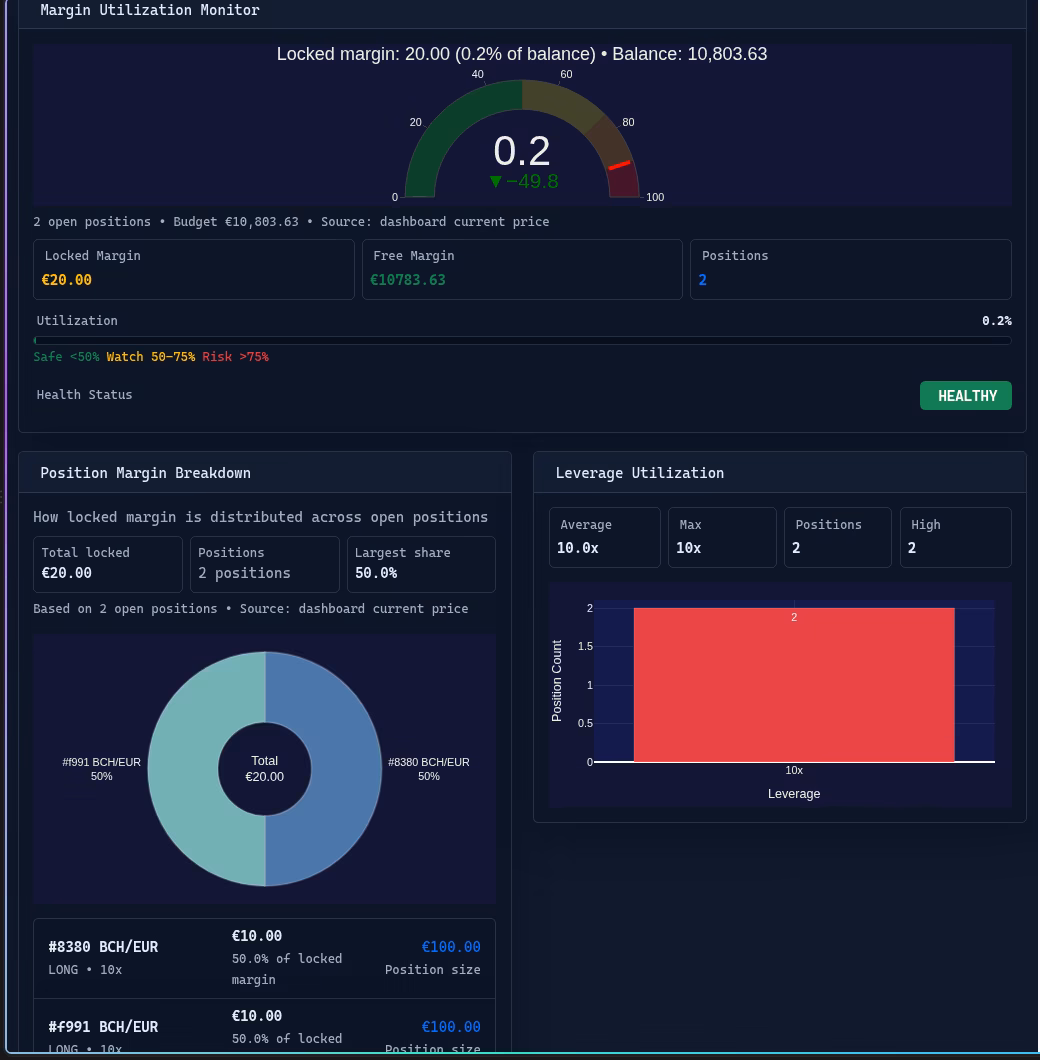1040x1060 pixels.
Task: Open the #f991 BCH/EUR position row
Action: 264,1026
